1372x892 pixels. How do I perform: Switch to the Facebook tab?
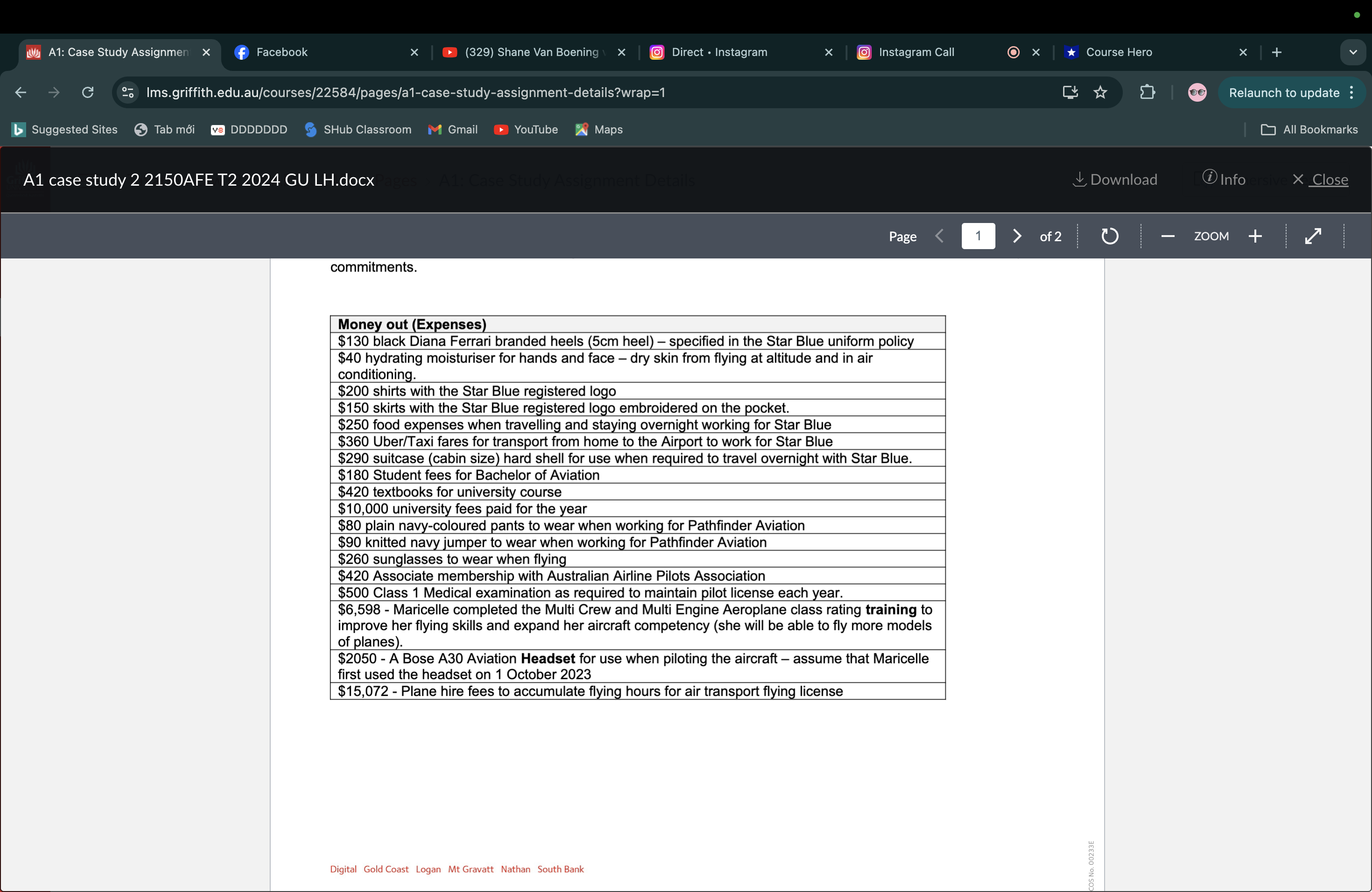[281, 52]
